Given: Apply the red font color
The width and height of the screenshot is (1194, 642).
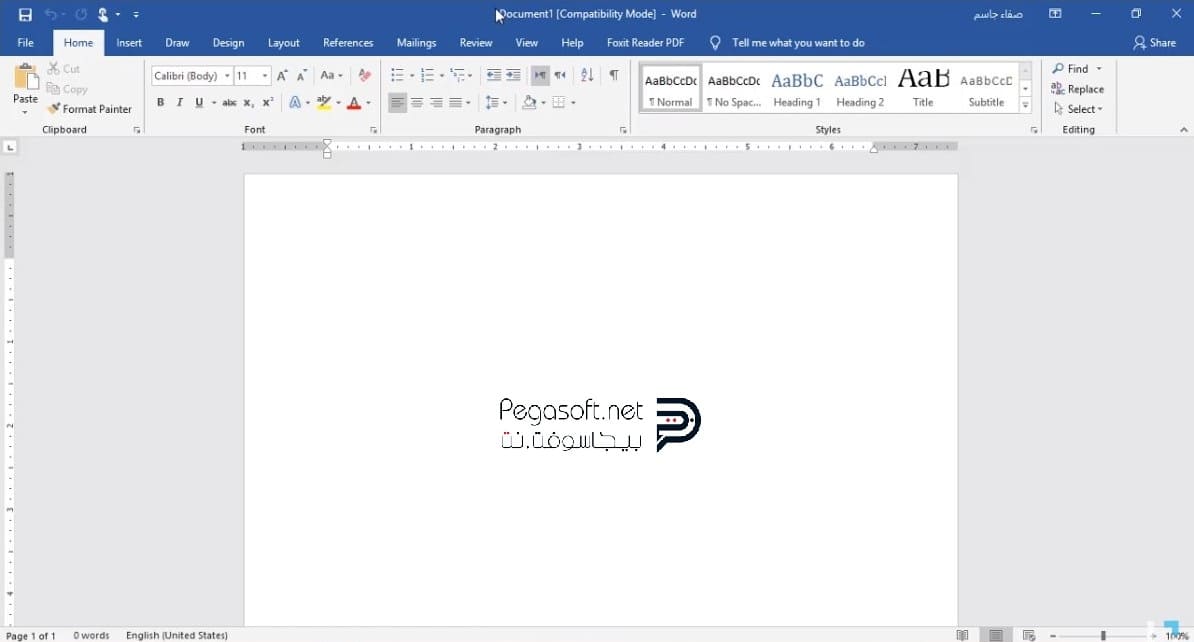Looking at the screenshot, I should (353, 102).
